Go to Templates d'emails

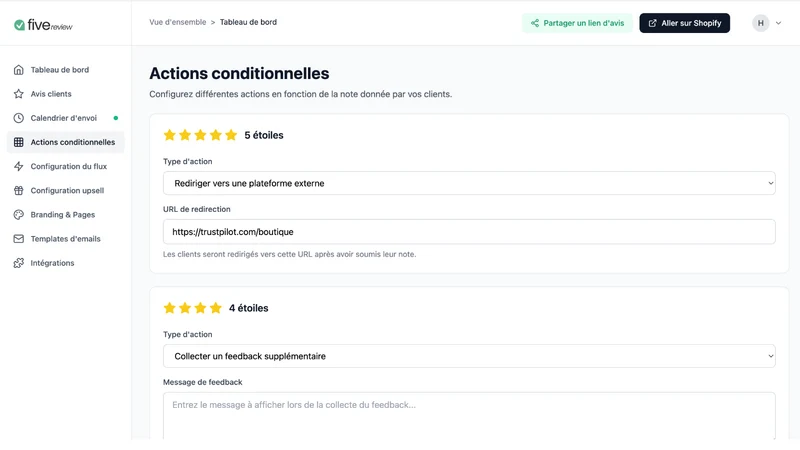65,239
